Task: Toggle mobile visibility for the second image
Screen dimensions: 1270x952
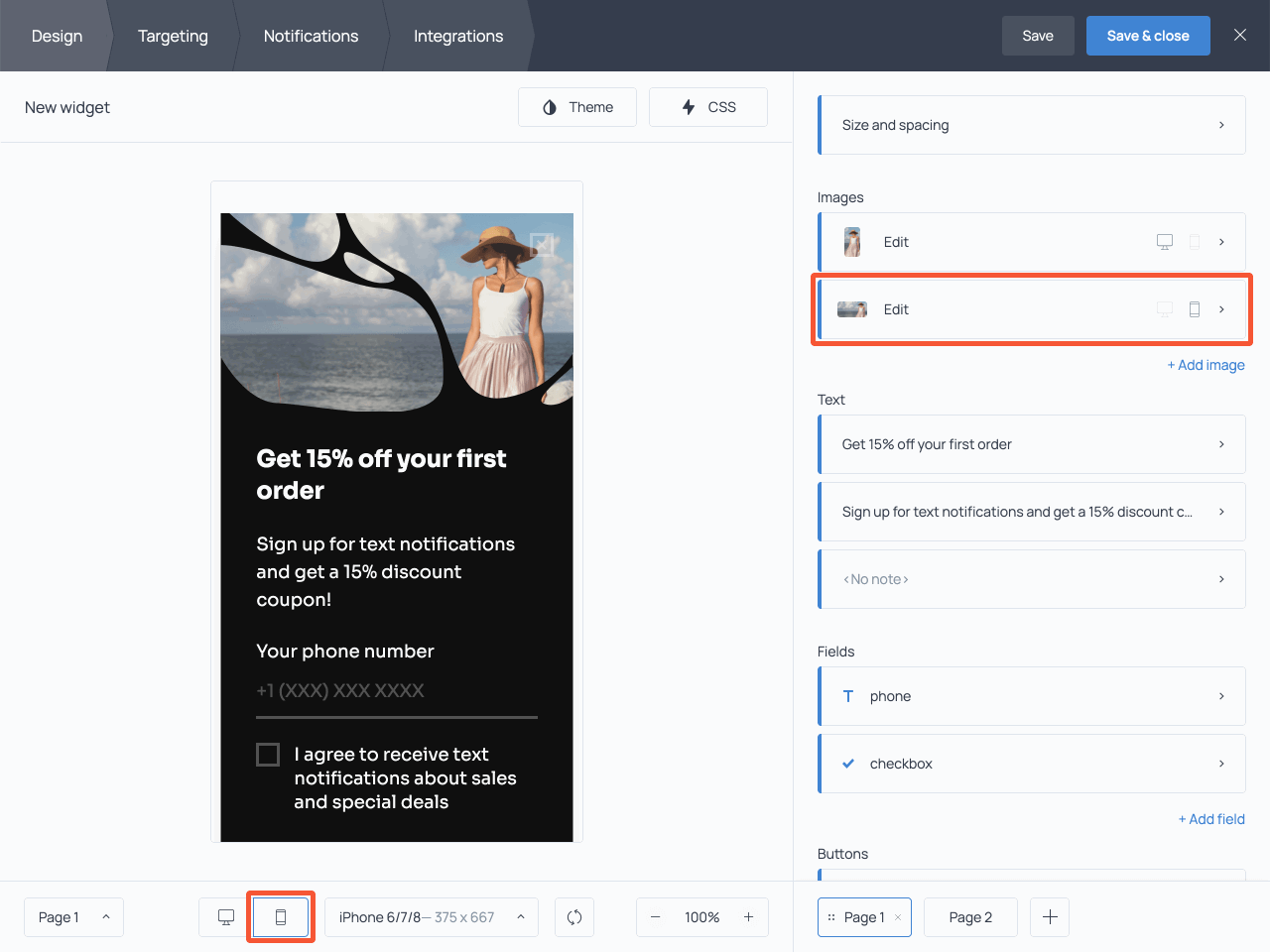Action: pyautogui.click(x=1195, y=308)
